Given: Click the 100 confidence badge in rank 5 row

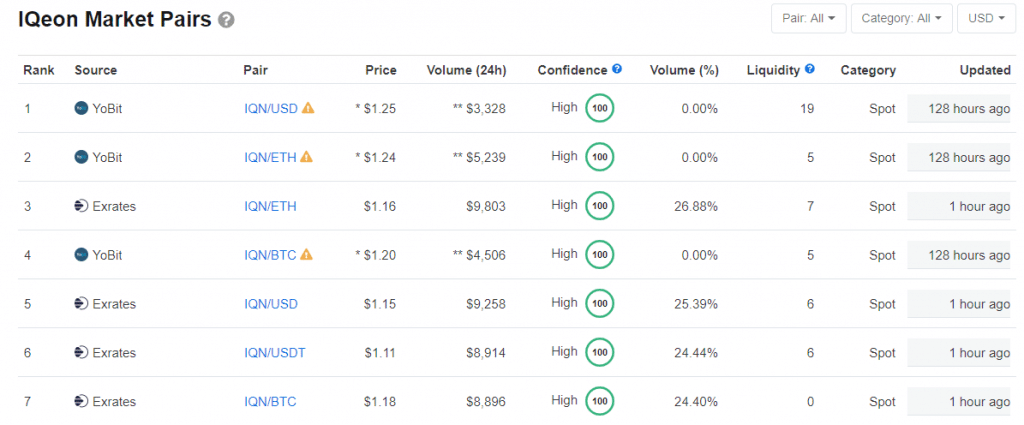Looking at the screenshot, I should [x=599, y=304].
